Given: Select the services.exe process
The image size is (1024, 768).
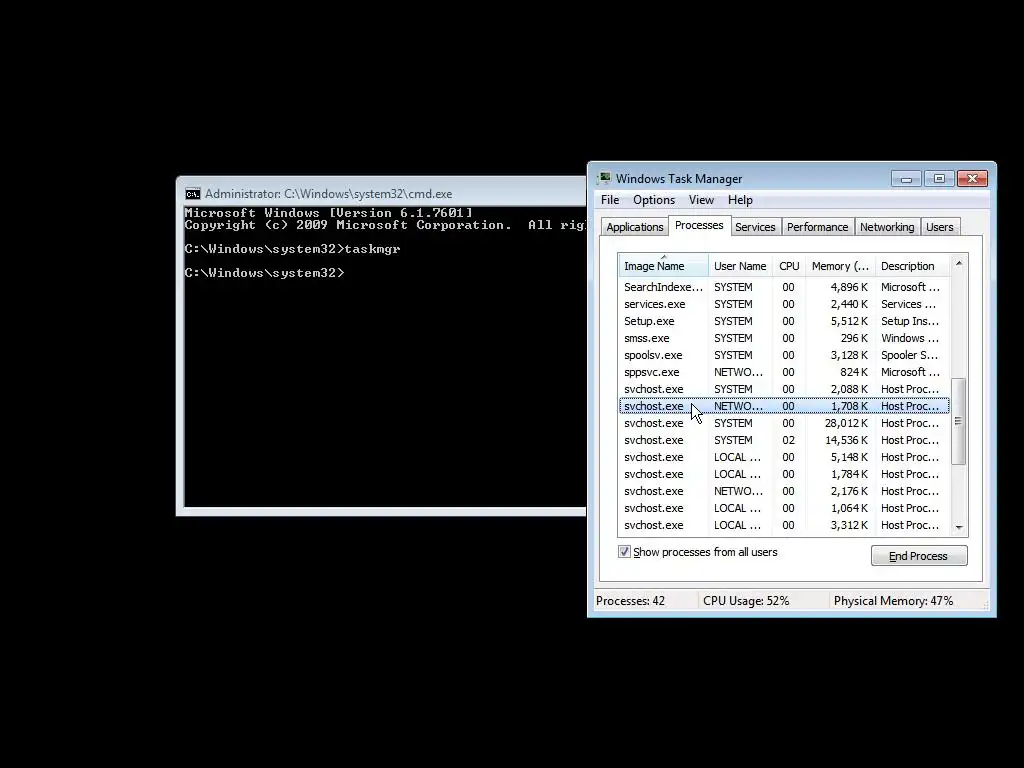Looking at the screenshot, I should click(784, 304).
